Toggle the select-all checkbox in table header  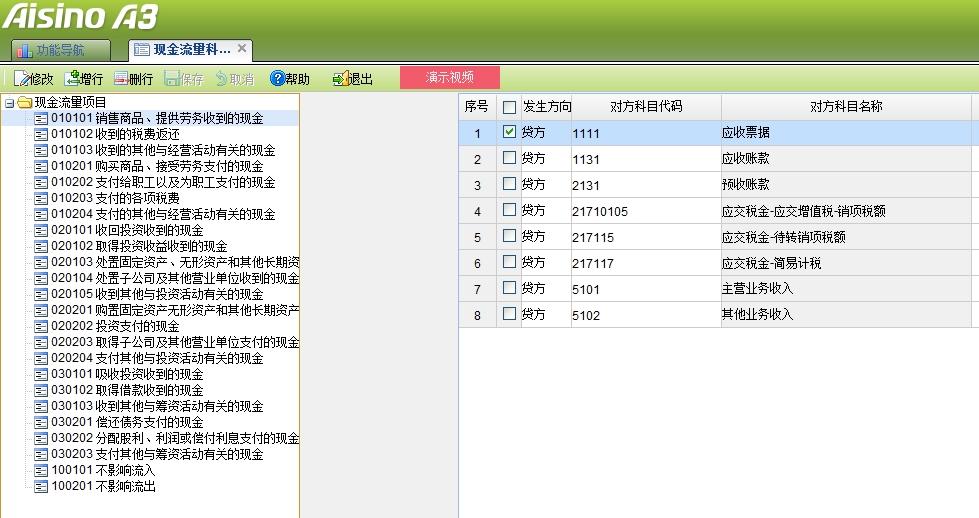click(x=510, y=107)
